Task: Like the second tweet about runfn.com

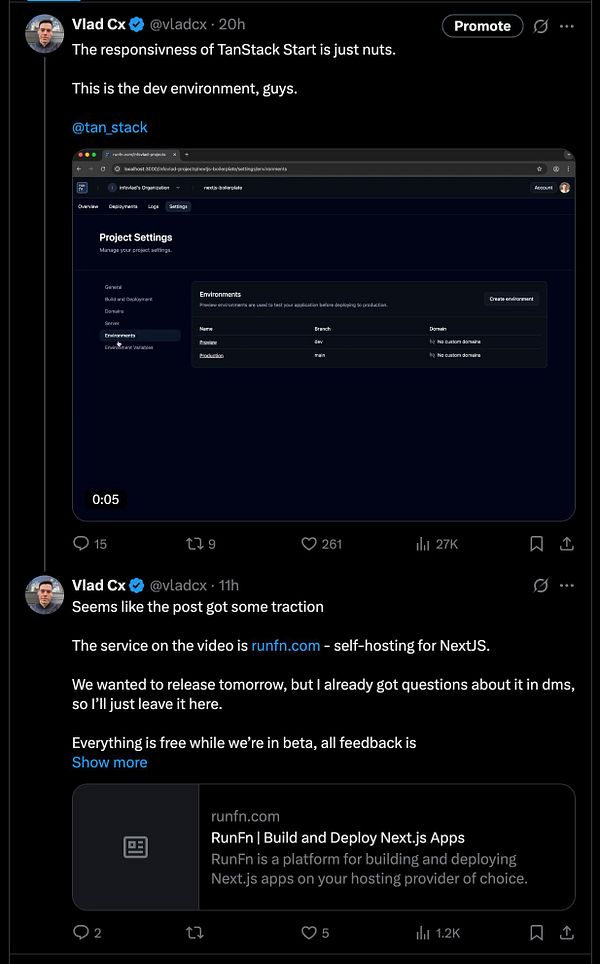Action: click(308, 932)
